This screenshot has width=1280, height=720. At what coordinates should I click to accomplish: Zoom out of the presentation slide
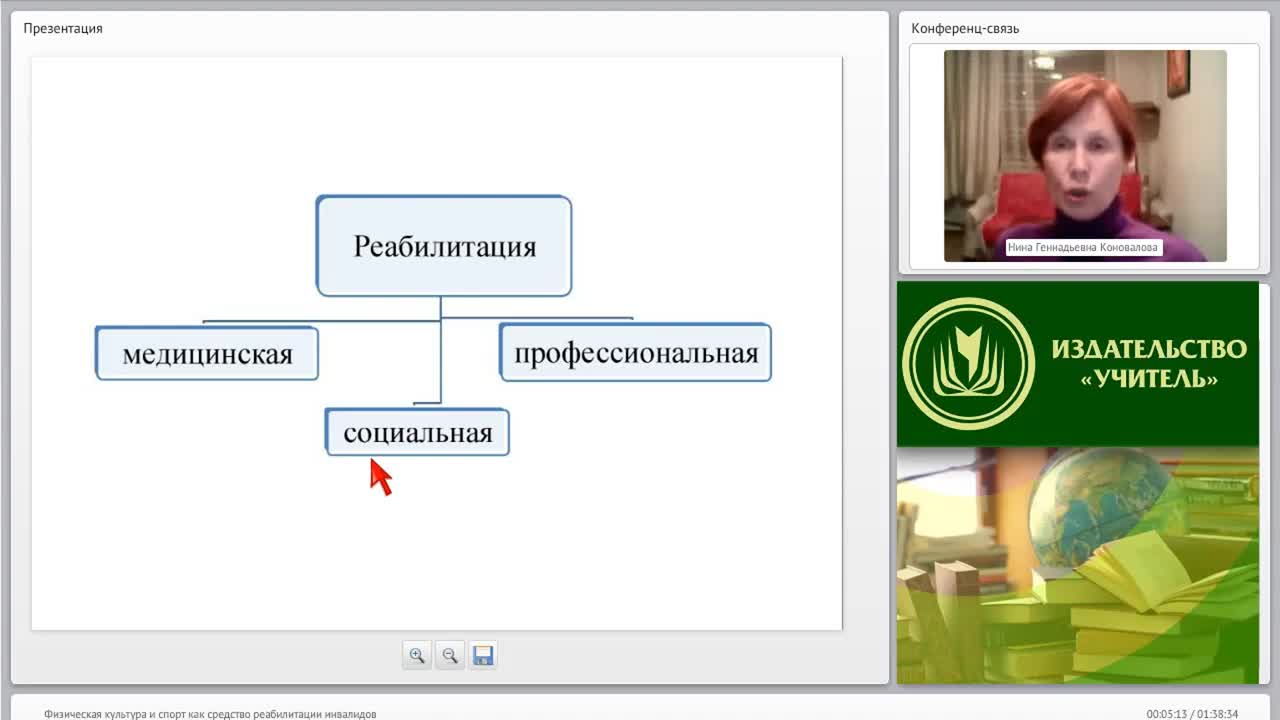[450, 656]
